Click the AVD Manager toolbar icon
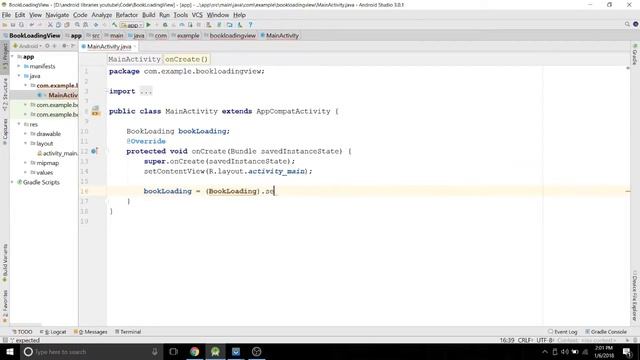The height and width of the screenshot is (360, 640). coord(208,25)
